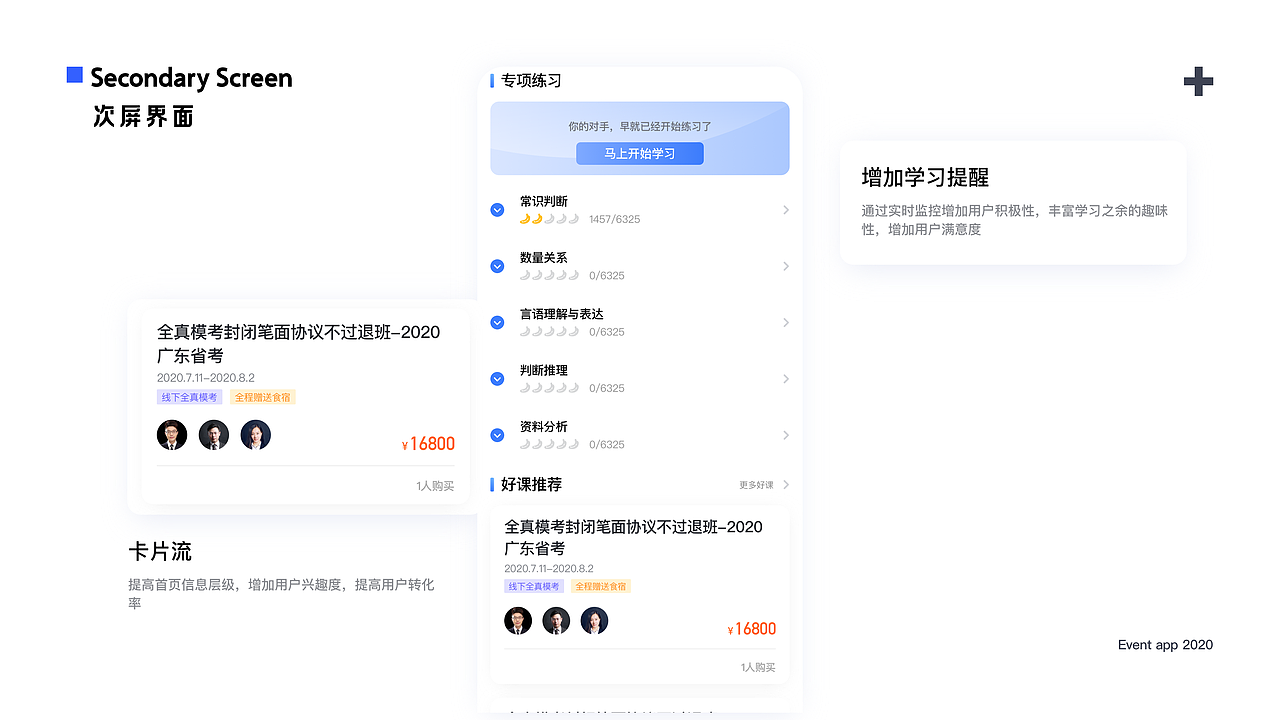
Task: Expand the 言语理解与表达 row chevron
Action: tap(786, 322)
